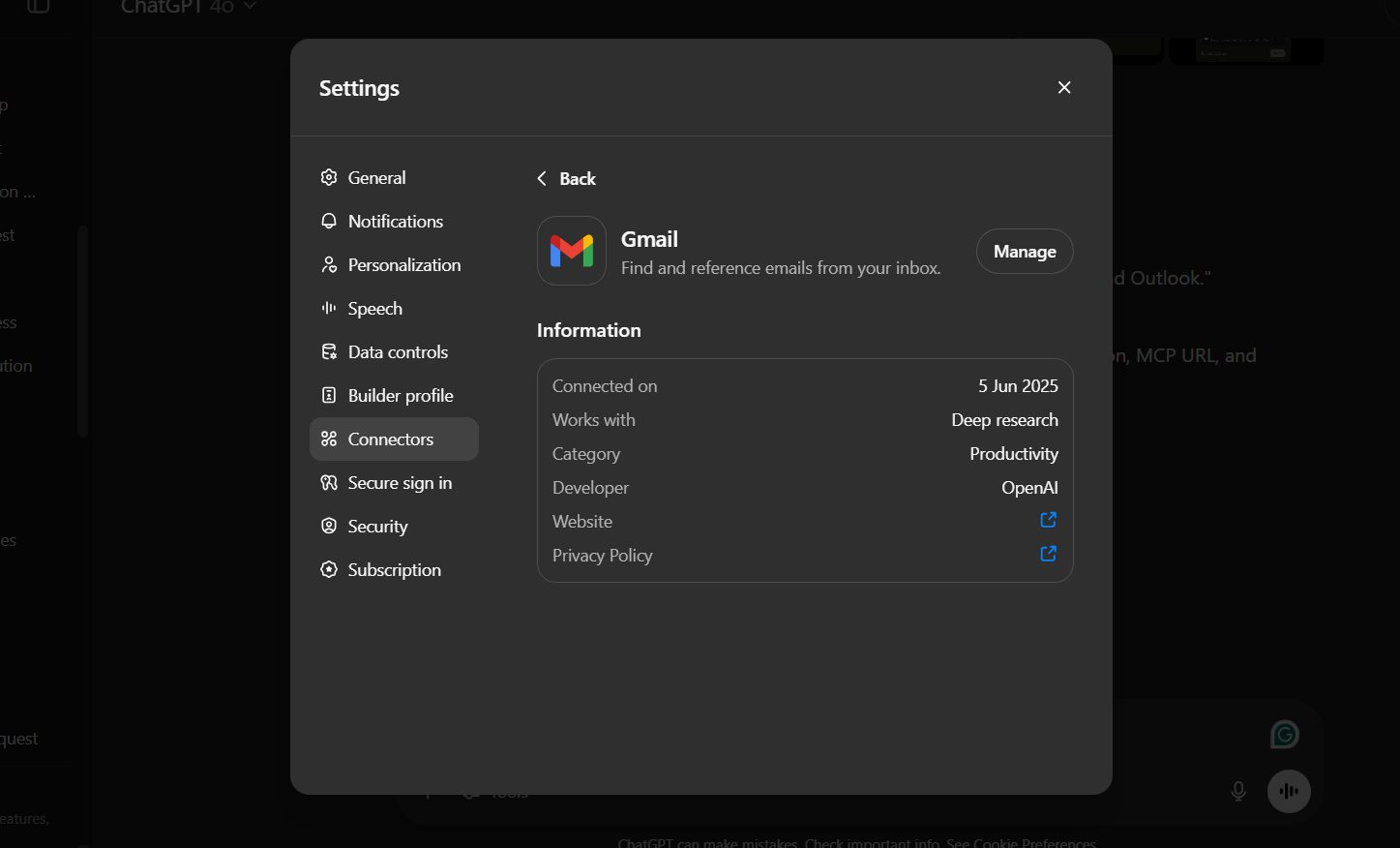Click the 'Productivity' category value
This screenshot has width=1400, height=848.
coord(1014,454)
